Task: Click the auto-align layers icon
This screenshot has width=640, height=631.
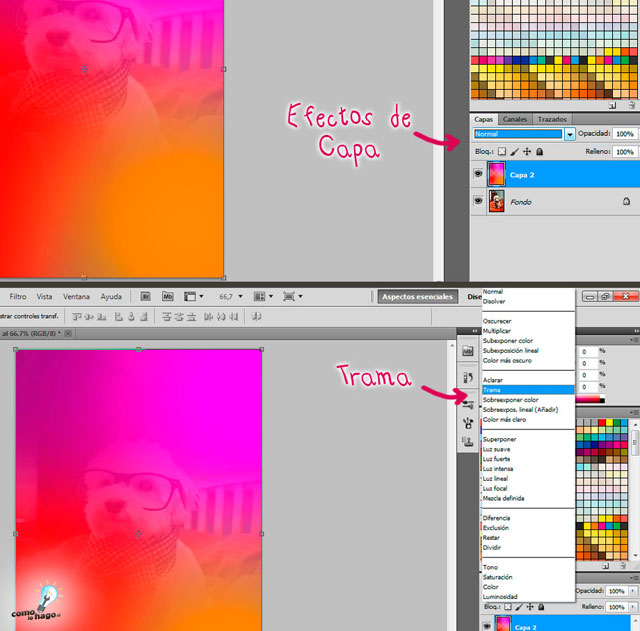Action: (x=256, y=317)
